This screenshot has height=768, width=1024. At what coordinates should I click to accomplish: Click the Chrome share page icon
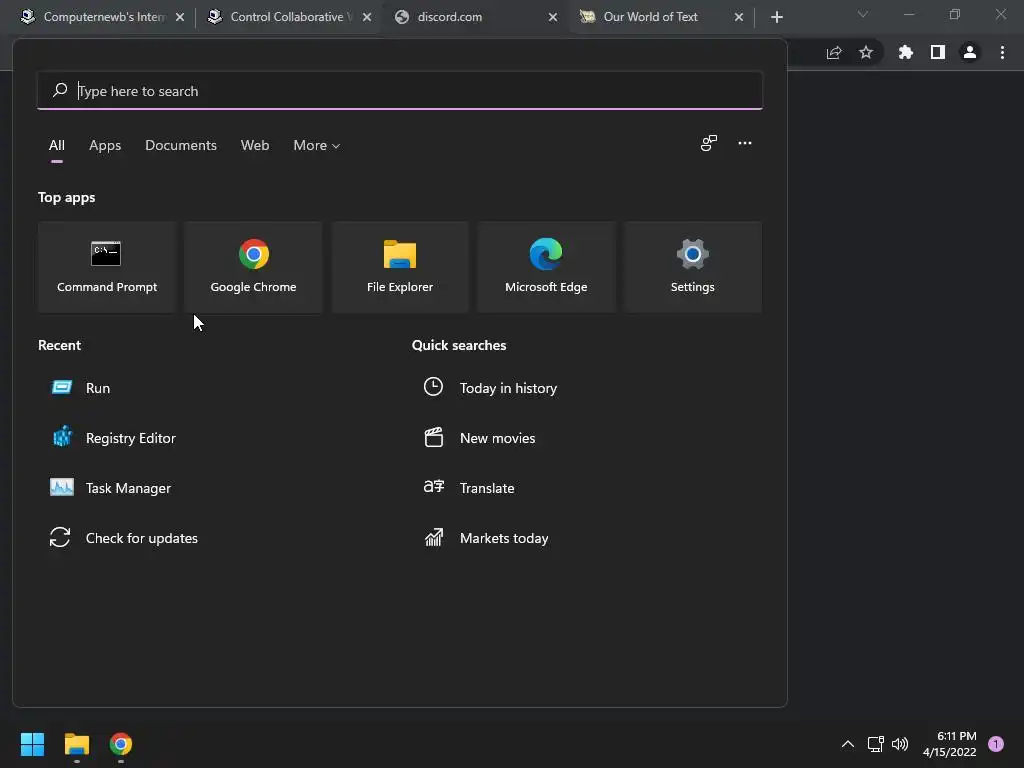(834, 52)
